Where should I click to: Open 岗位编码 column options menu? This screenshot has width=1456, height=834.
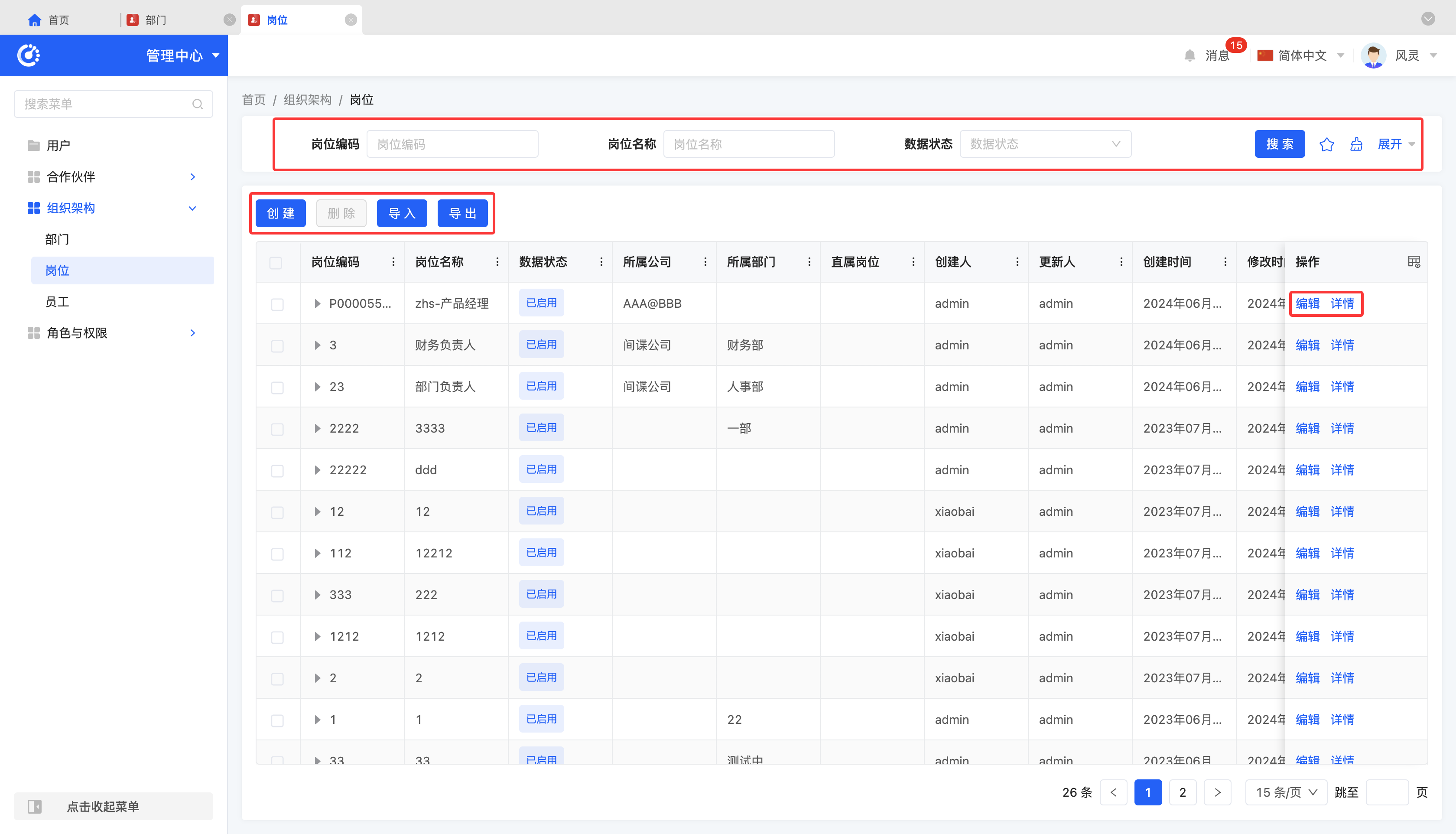pos(393,262)
